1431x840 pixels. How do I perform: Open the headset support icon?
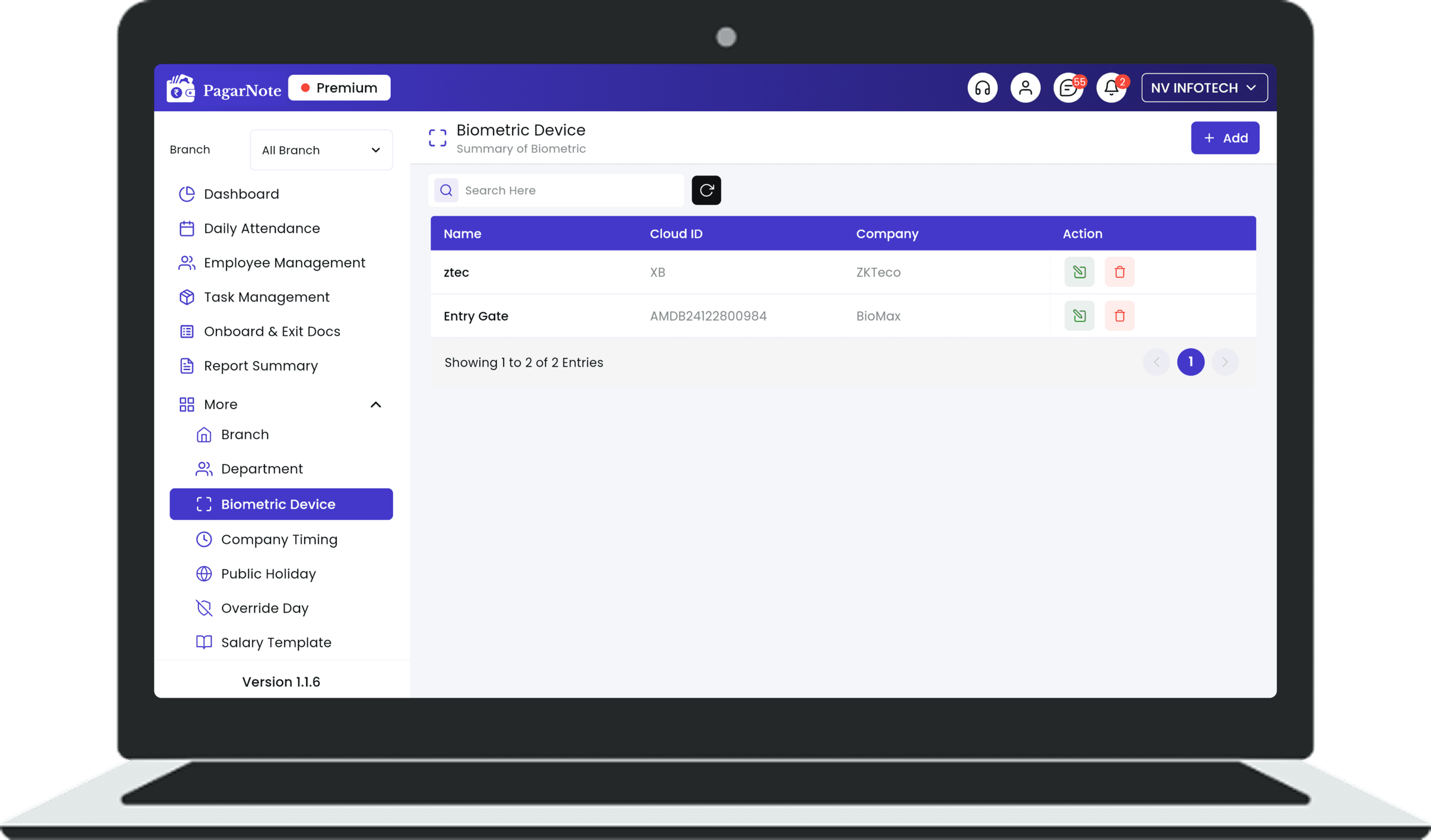point(982,88)
